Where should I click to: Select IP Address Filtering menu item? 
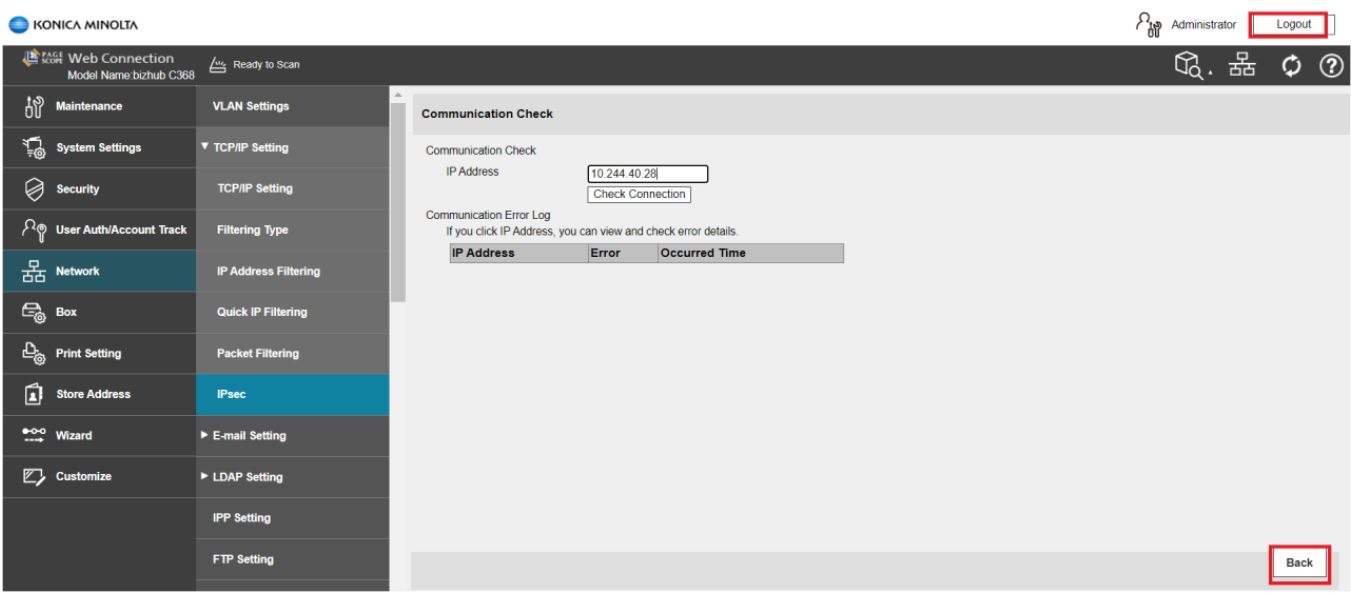[268, 271]
